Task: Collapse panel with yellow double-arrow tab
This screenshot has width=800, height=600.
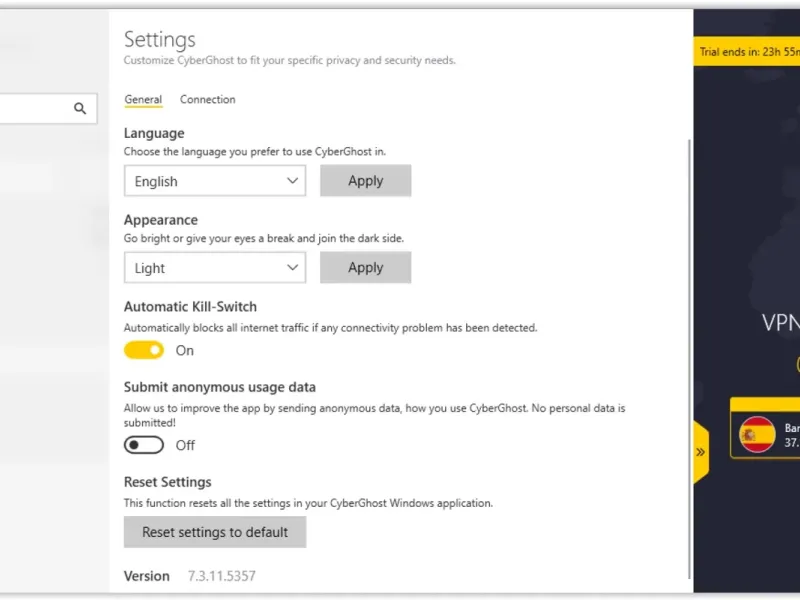Action: click(x=701, y=452)
